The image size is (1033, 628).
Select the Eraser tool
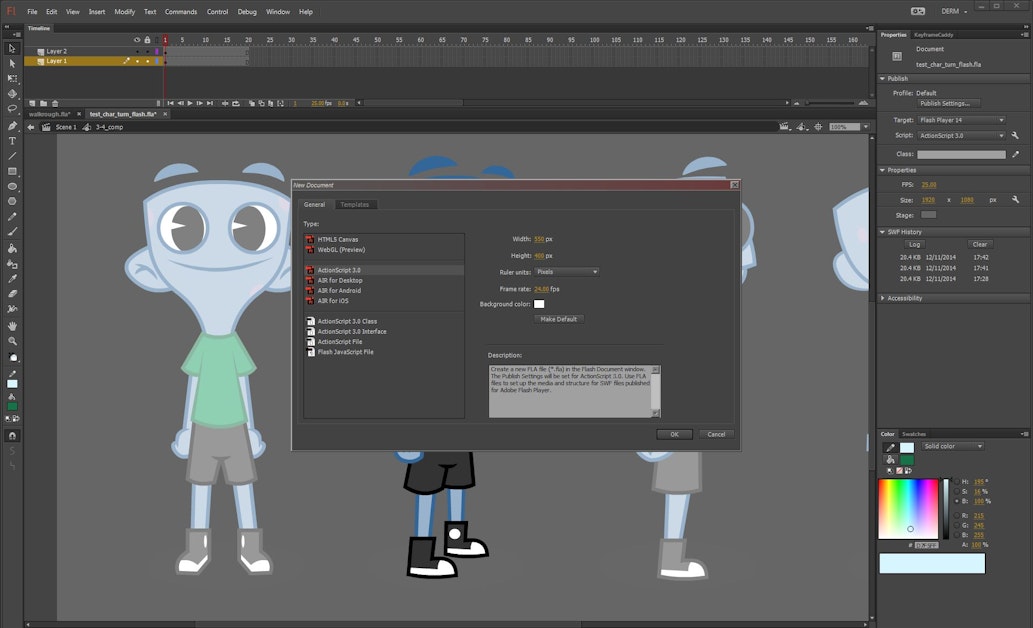[x=12, y=294]
